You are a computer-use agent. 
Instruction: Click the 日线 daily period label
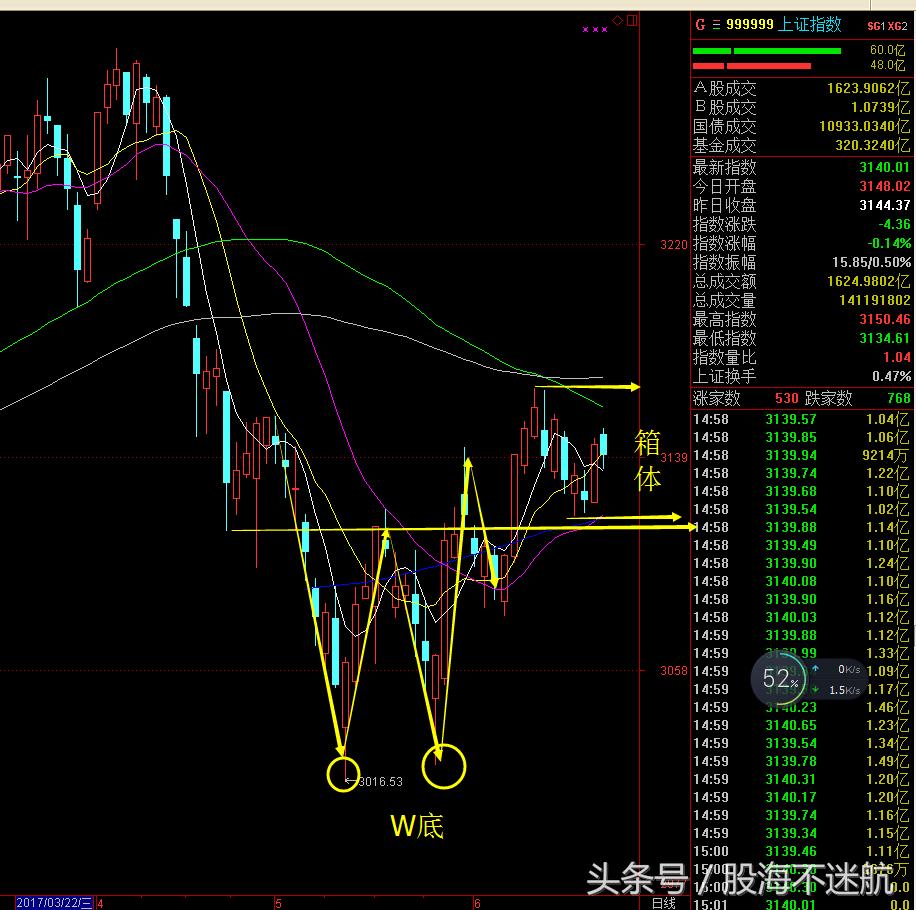pos(664,903)
